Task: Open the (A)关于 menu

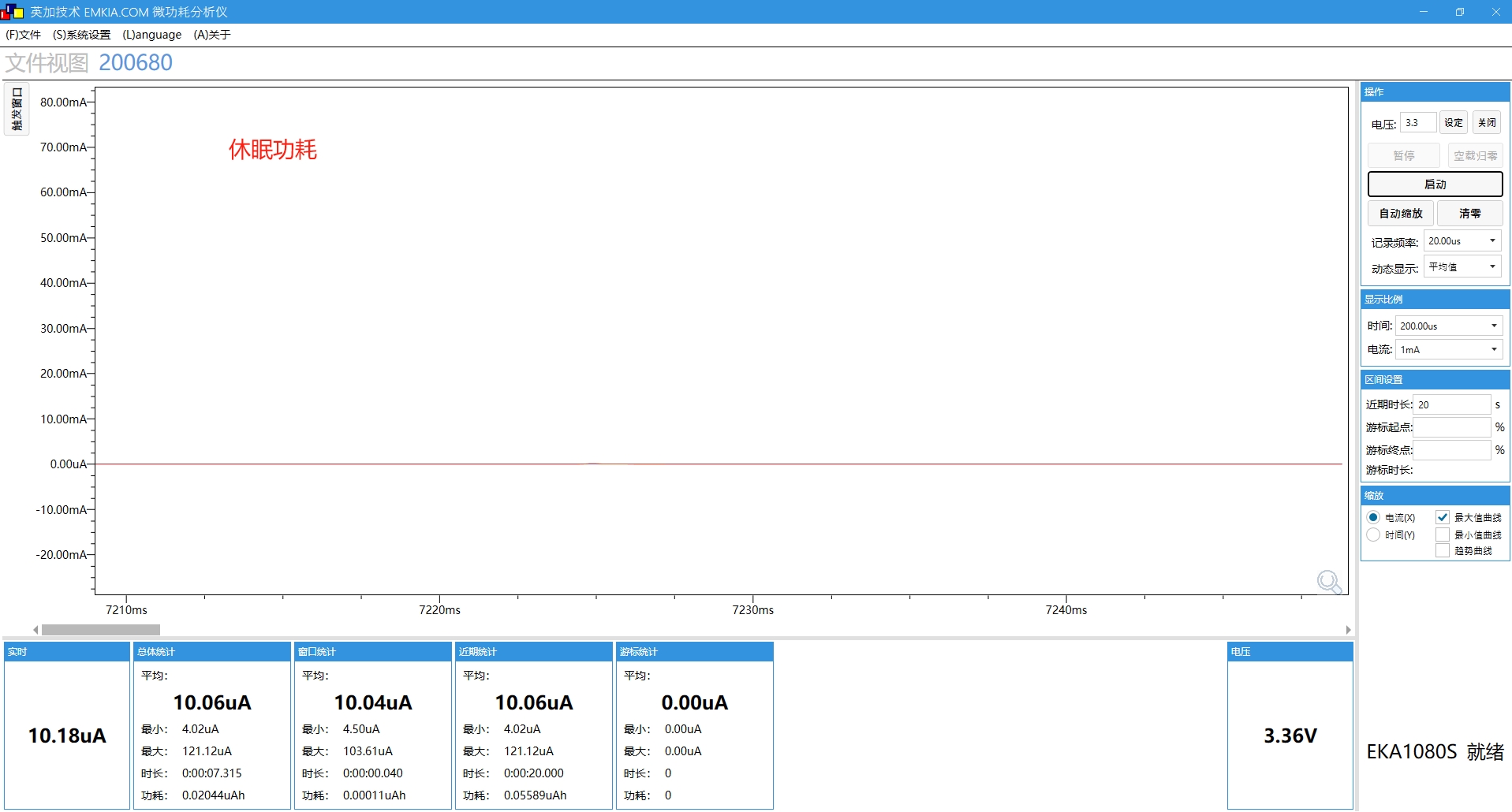Action: [212, 35]
